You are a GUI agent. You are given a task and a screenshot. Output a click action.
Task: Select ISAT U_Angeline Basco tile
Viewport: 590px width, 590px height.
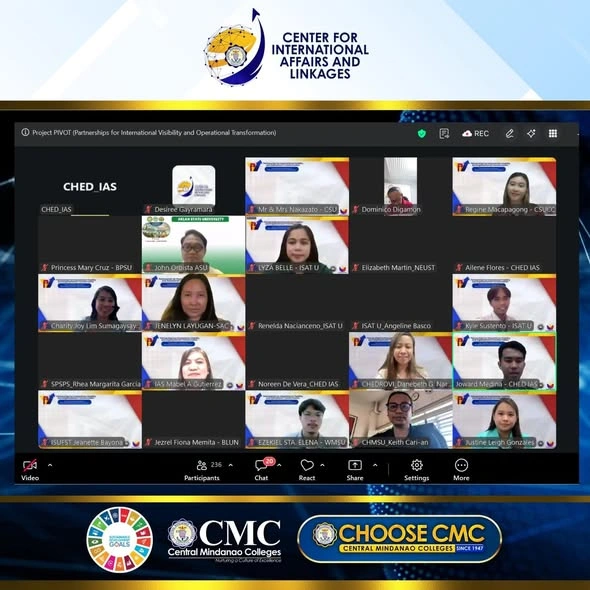pyautogui.click(x=400, y=303)
